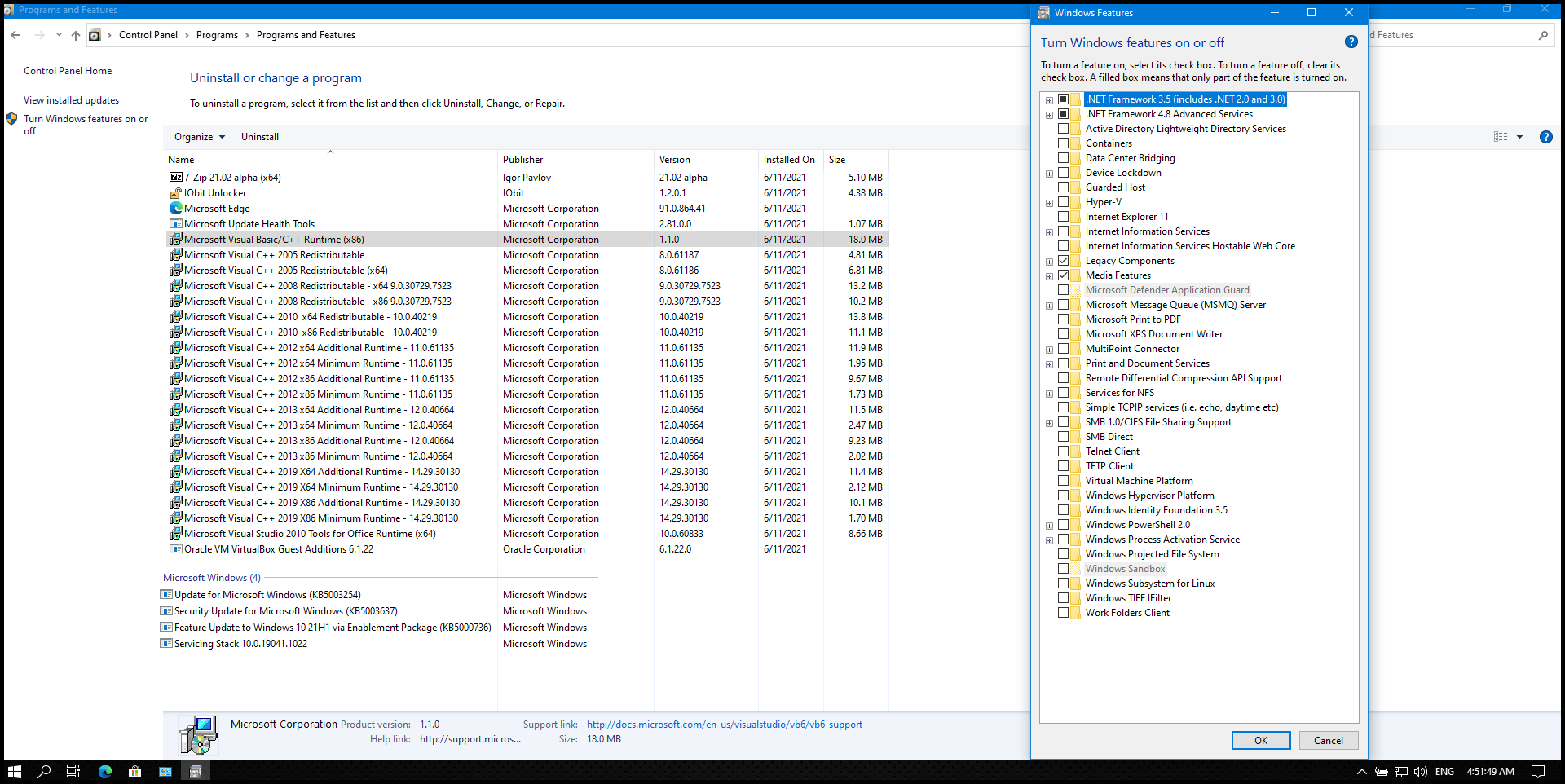Click Programs in the breadcrumb path

[x=217, y=35]
